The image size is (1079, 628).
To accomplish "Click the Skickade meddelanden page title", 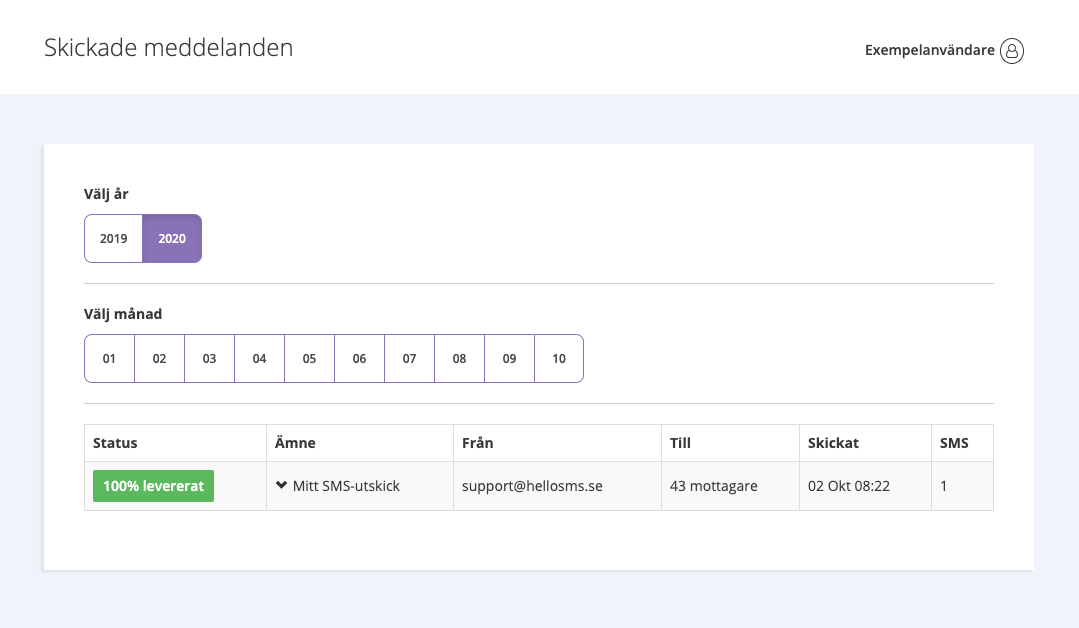I will tap(169, 47).
